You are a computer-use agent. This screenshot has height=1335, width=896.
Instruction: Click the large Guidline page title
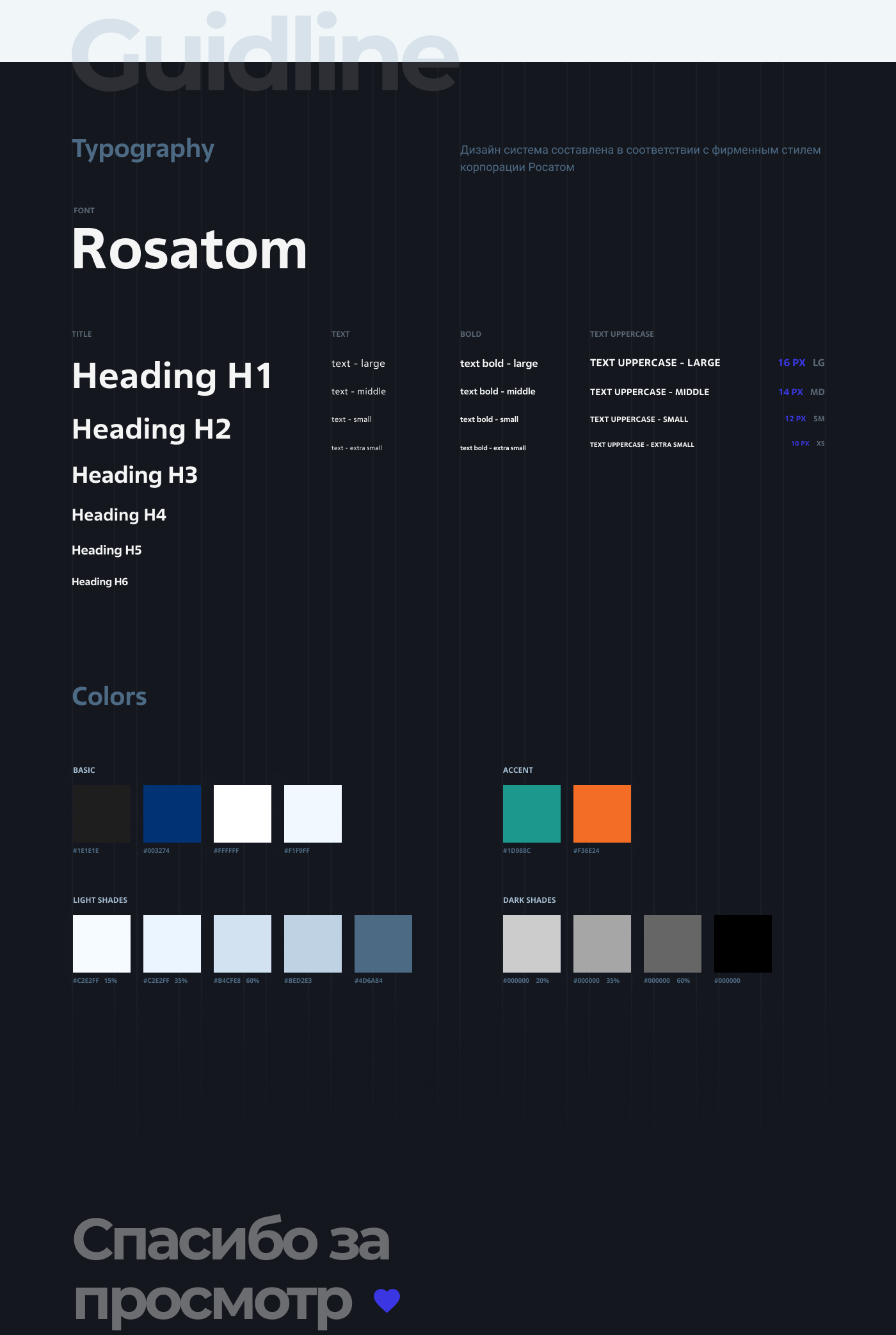pyautogui.click(x=266, y=53)
